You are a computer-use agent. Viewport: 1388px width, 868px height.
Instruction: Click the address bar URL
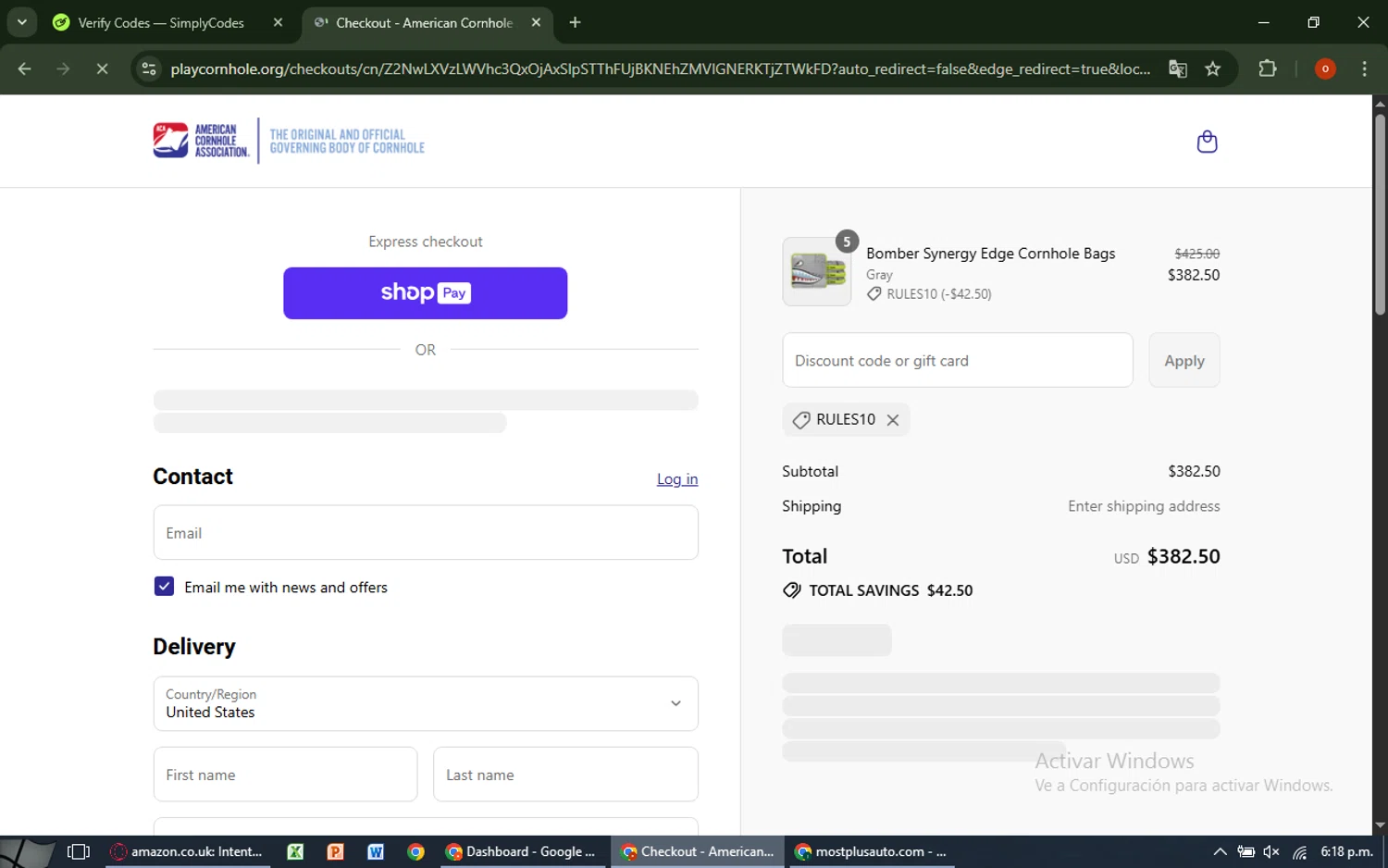[661, 69]
